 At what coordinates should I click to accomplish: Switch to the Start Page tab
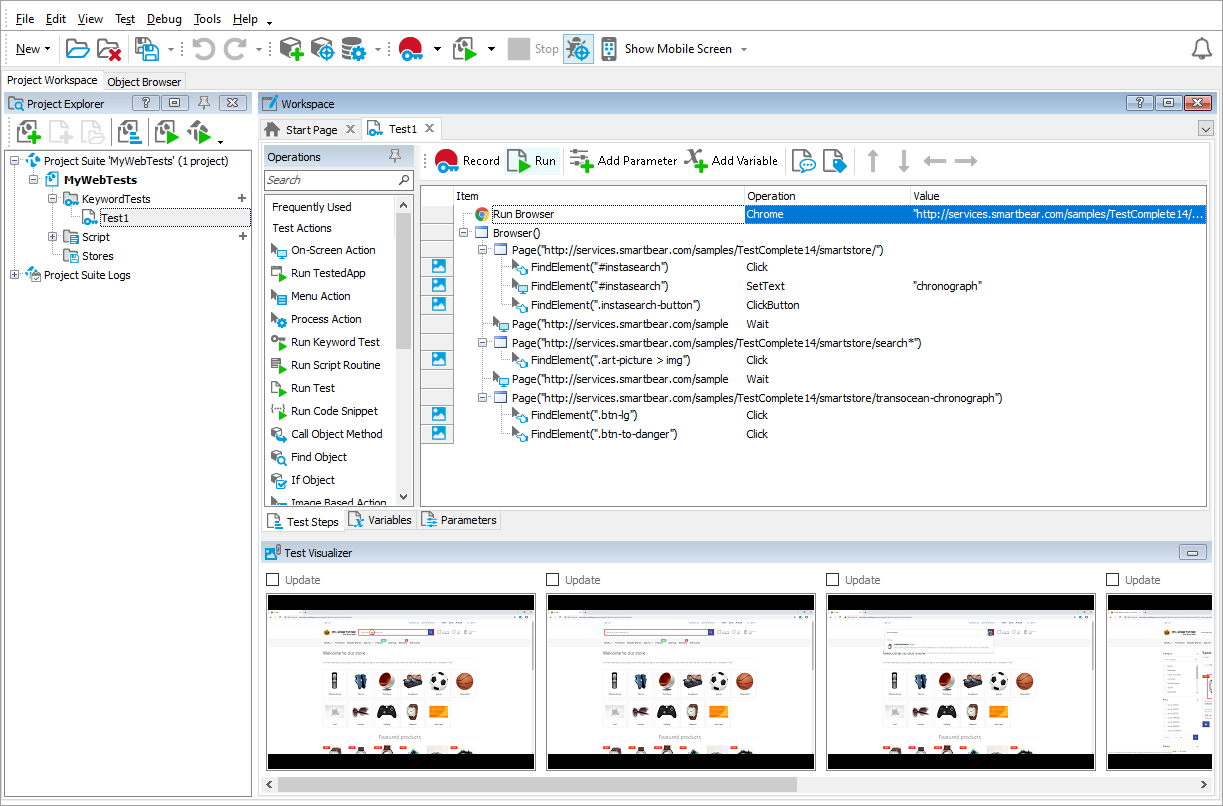click(310, 128)
